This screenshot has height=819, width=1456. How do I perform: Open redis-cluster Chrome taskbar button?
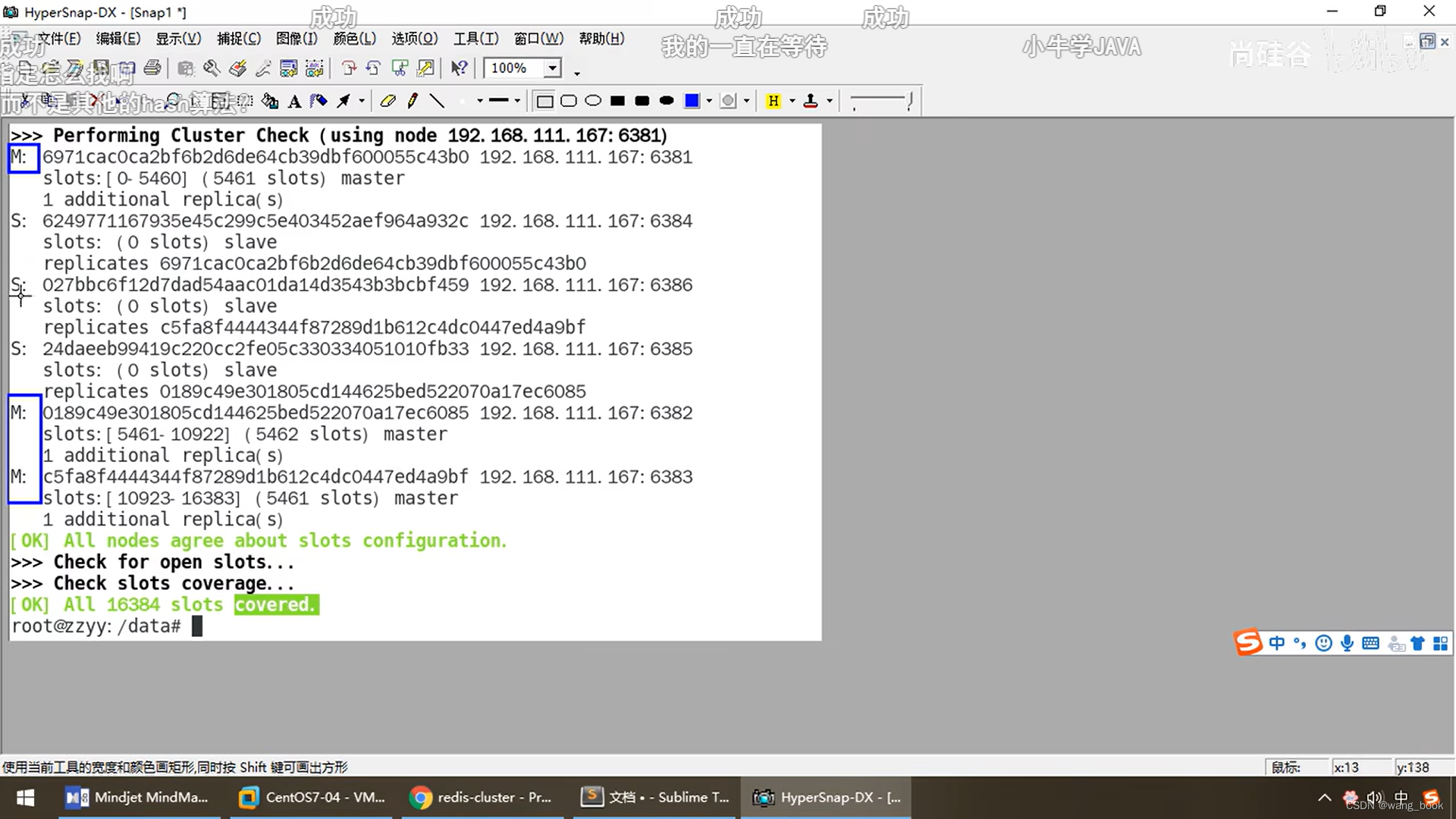[x=481, y=797]
